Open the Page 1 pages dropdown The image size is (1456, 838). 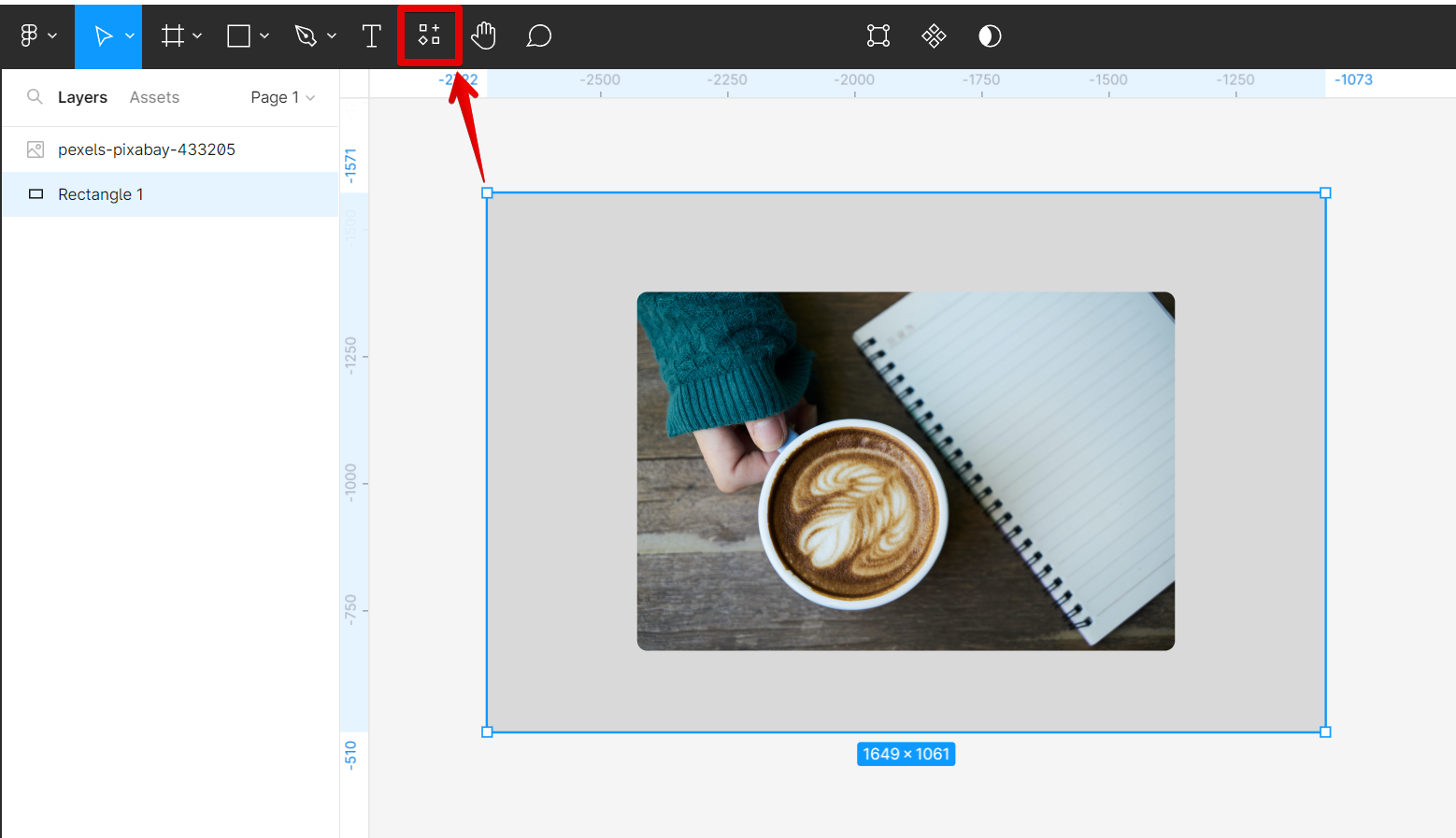point(282,97)
